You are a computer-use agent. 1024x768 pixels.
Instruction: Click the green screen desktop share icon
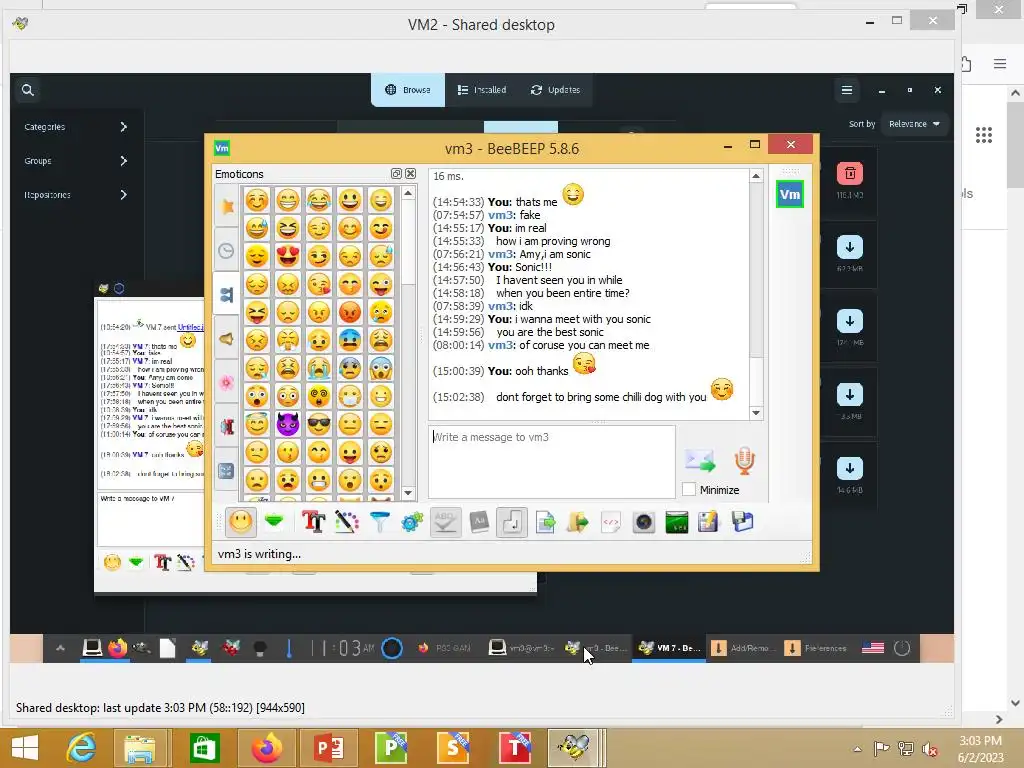pyautogui.click(x=677, y=522)
